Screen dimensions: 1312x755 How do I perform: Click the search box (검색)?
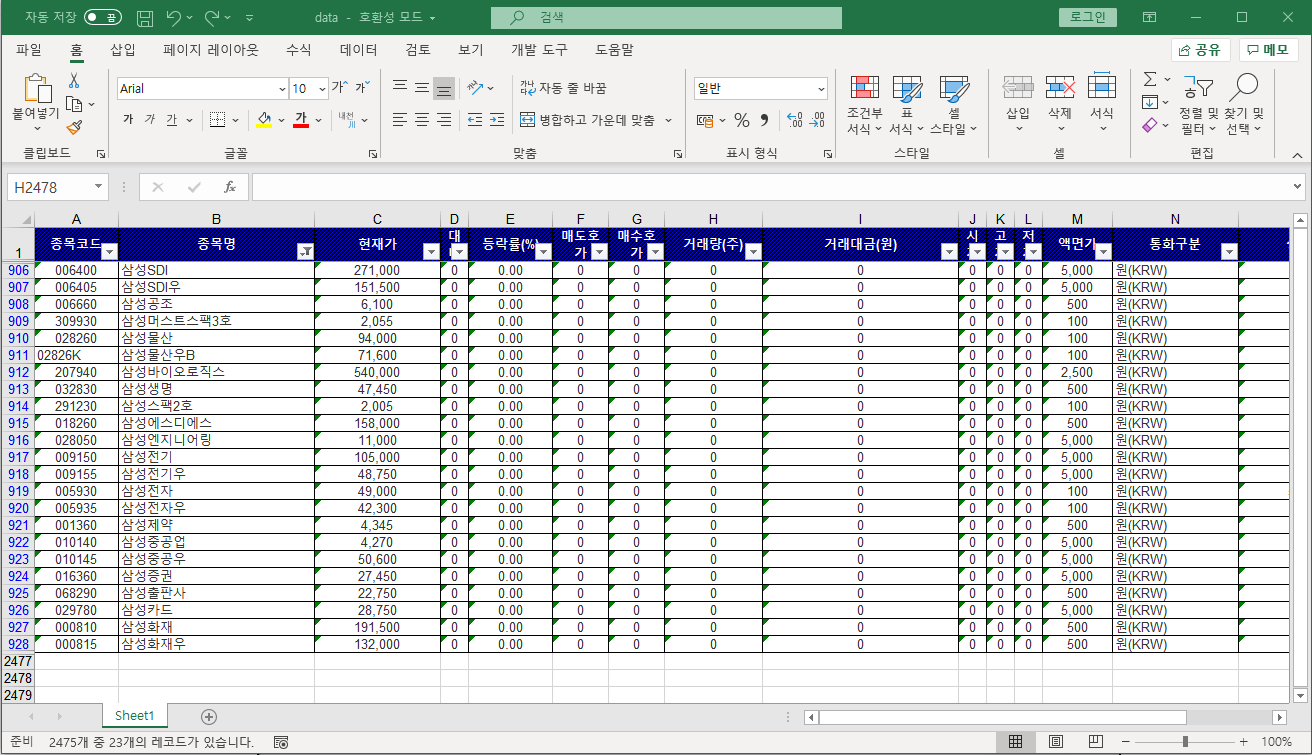coord(666,18)
